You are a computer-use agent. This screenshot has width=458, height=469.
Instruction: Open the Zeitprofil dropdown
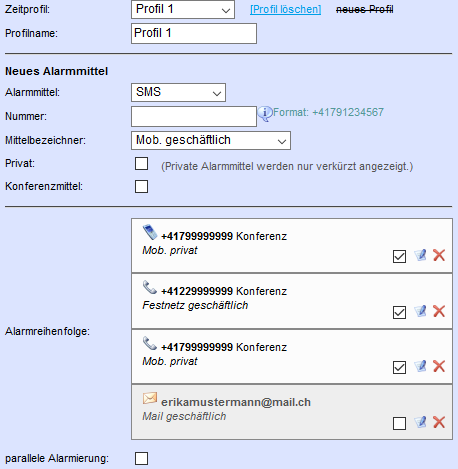[x=183, y=9]
